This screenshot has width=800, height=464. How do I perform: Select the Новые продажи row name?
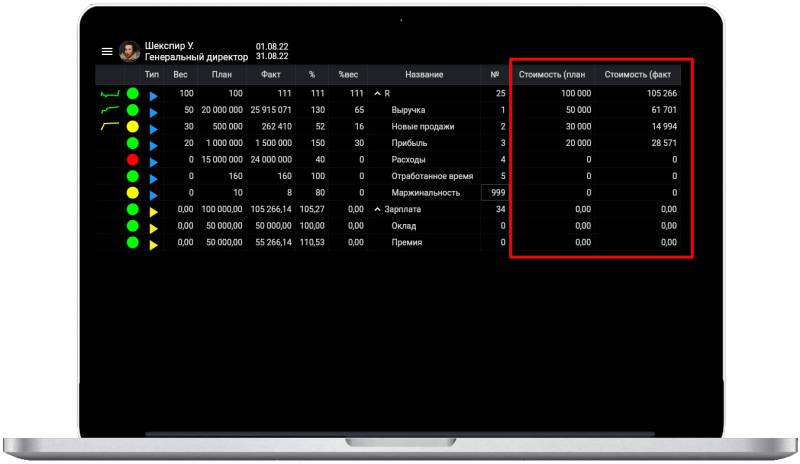click(x=422, y=127)
